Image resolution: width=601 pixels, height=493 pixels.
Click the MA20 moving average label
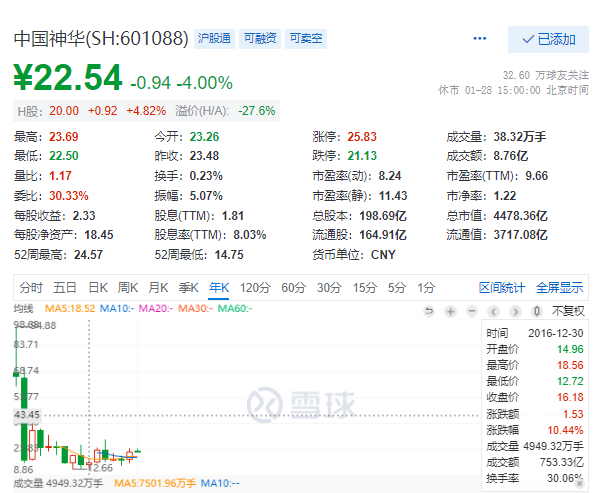156,308
